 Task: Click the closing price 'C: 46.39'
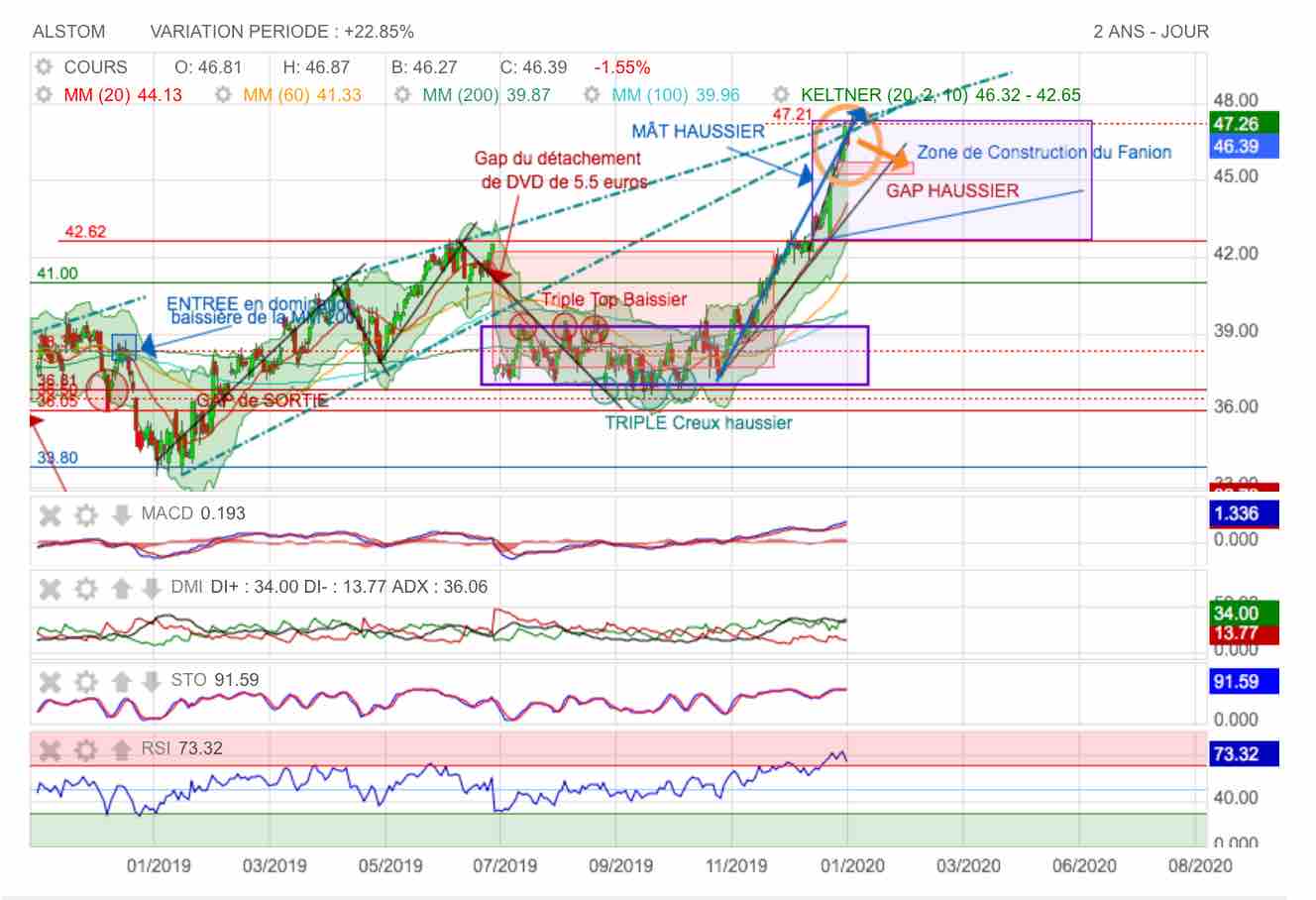click(534, 67)
